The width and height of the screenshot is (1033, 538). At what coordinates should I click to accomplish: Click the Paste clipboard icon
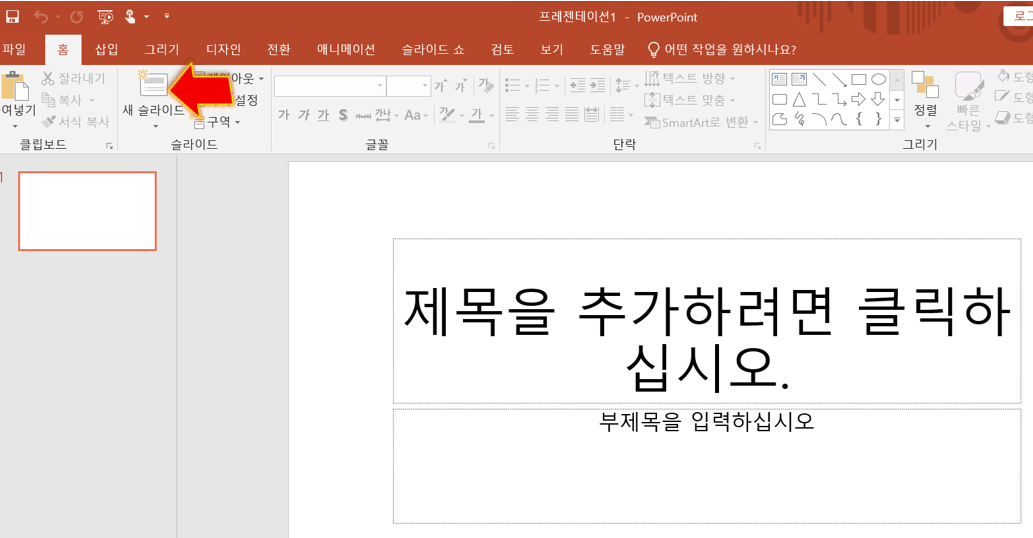[14, 86]
